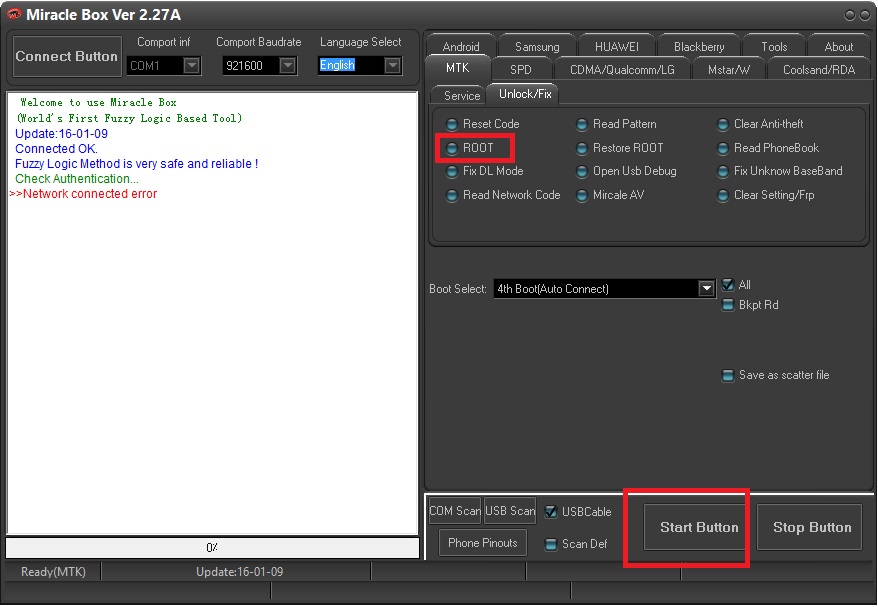The image size is (878, 607).
Task: Click the 'Fuzzy Logic Method' log line
Action: click(x=137, y=164)
